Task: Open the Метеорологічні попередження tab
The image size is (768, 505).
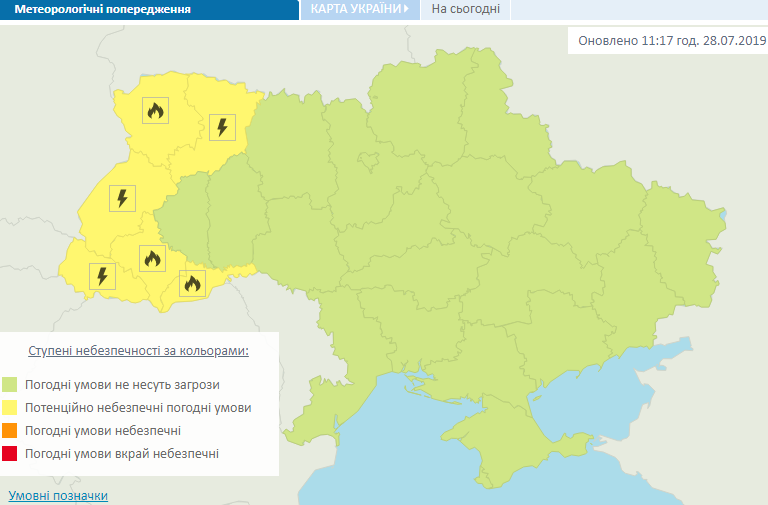Action: (149, 9)
